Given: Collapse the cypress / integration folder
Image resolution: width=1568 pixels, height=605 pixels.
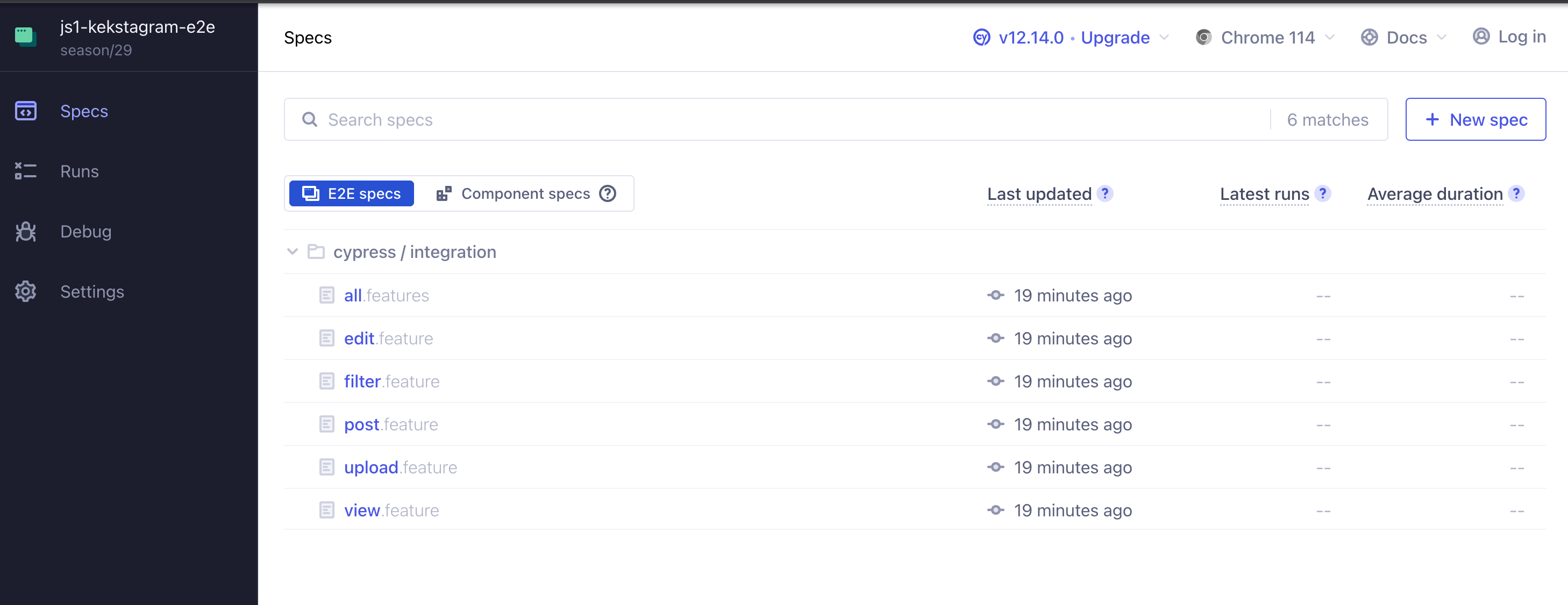Looking at the screenshot, I should coord(293,252).
